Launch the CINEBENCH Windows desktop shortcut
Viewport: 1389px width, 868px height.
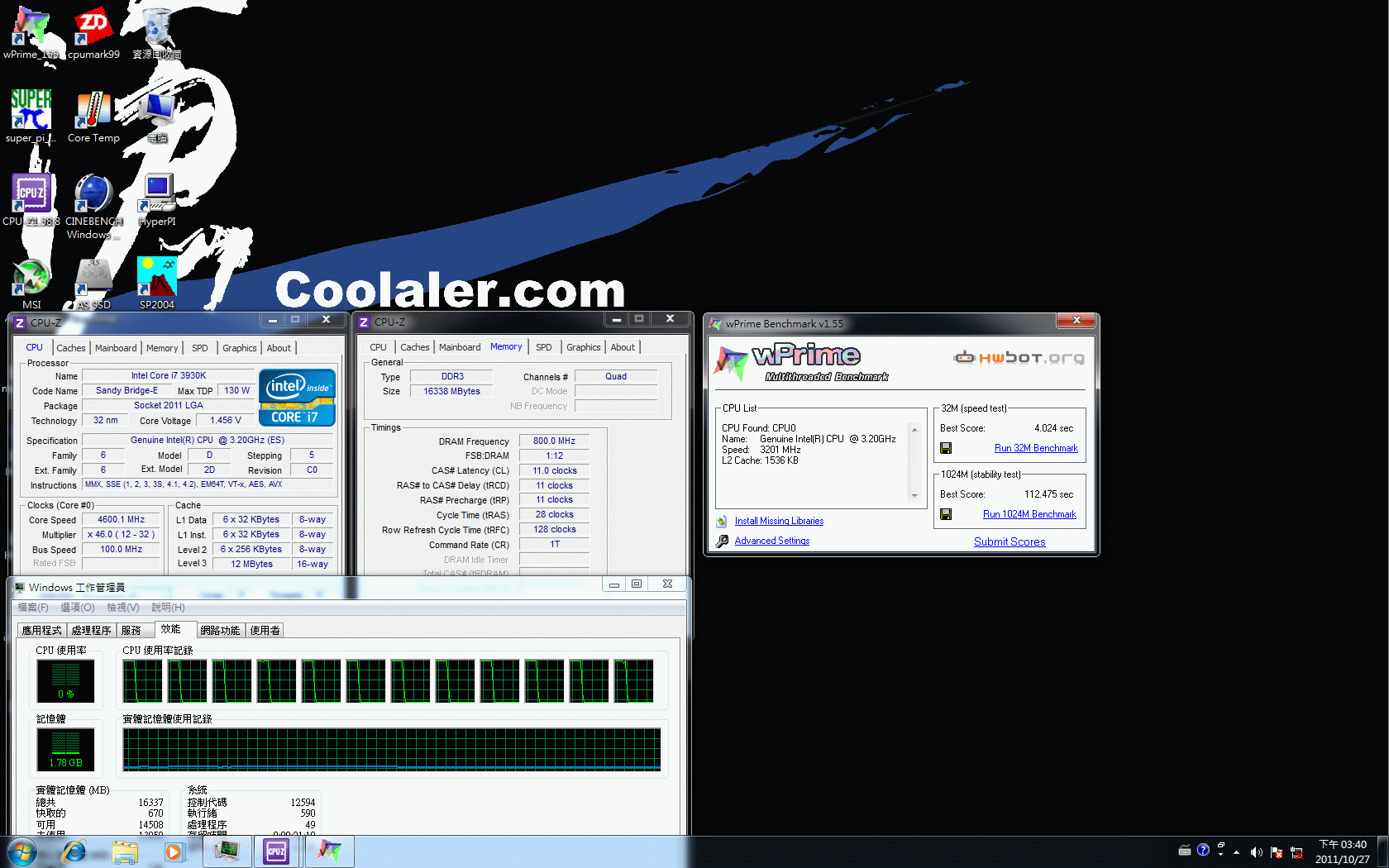click(x=93, y=207)
